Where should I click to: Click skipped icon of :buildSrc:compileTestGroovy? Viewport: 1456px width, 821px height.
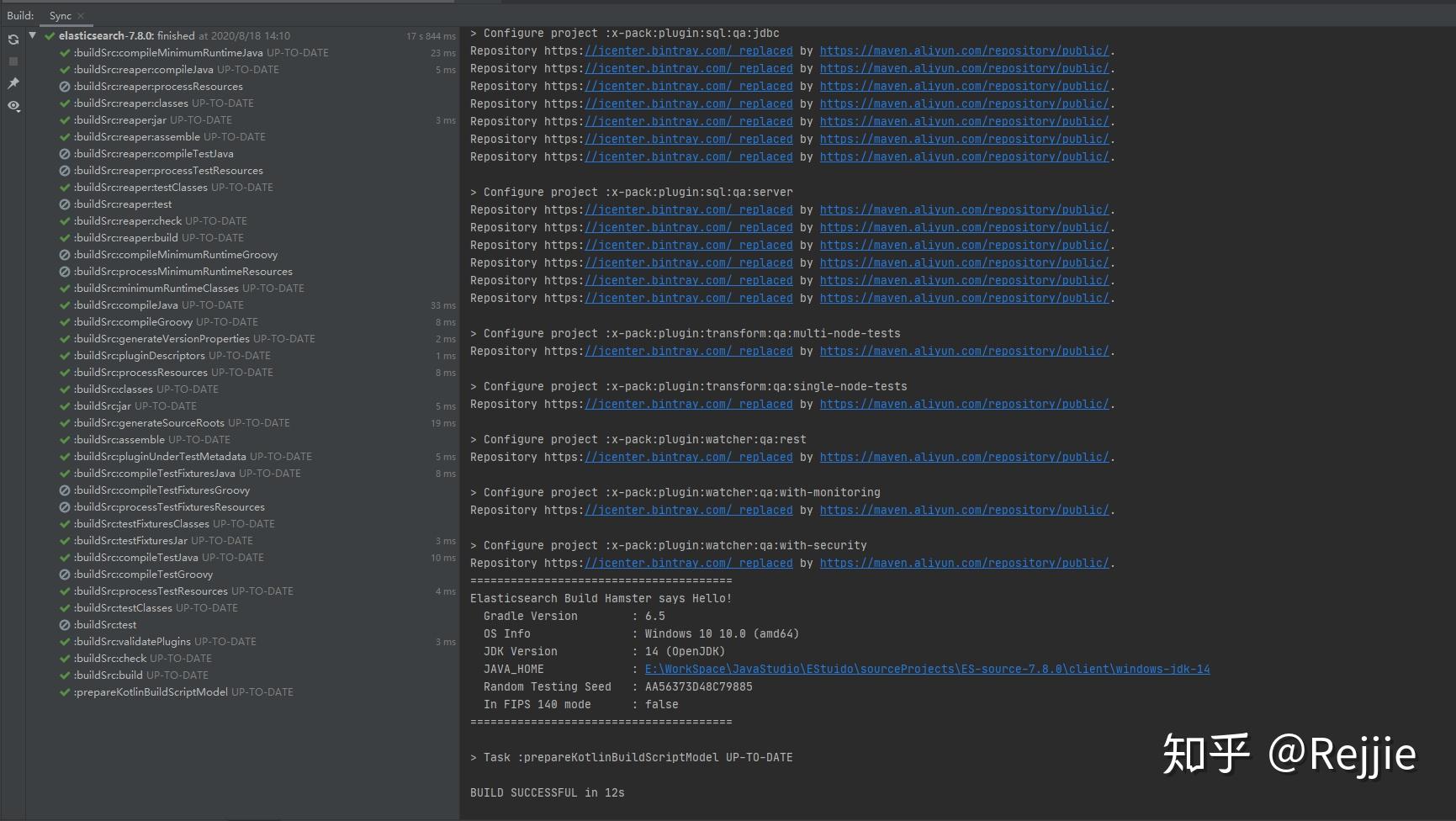tap(65, 575)
